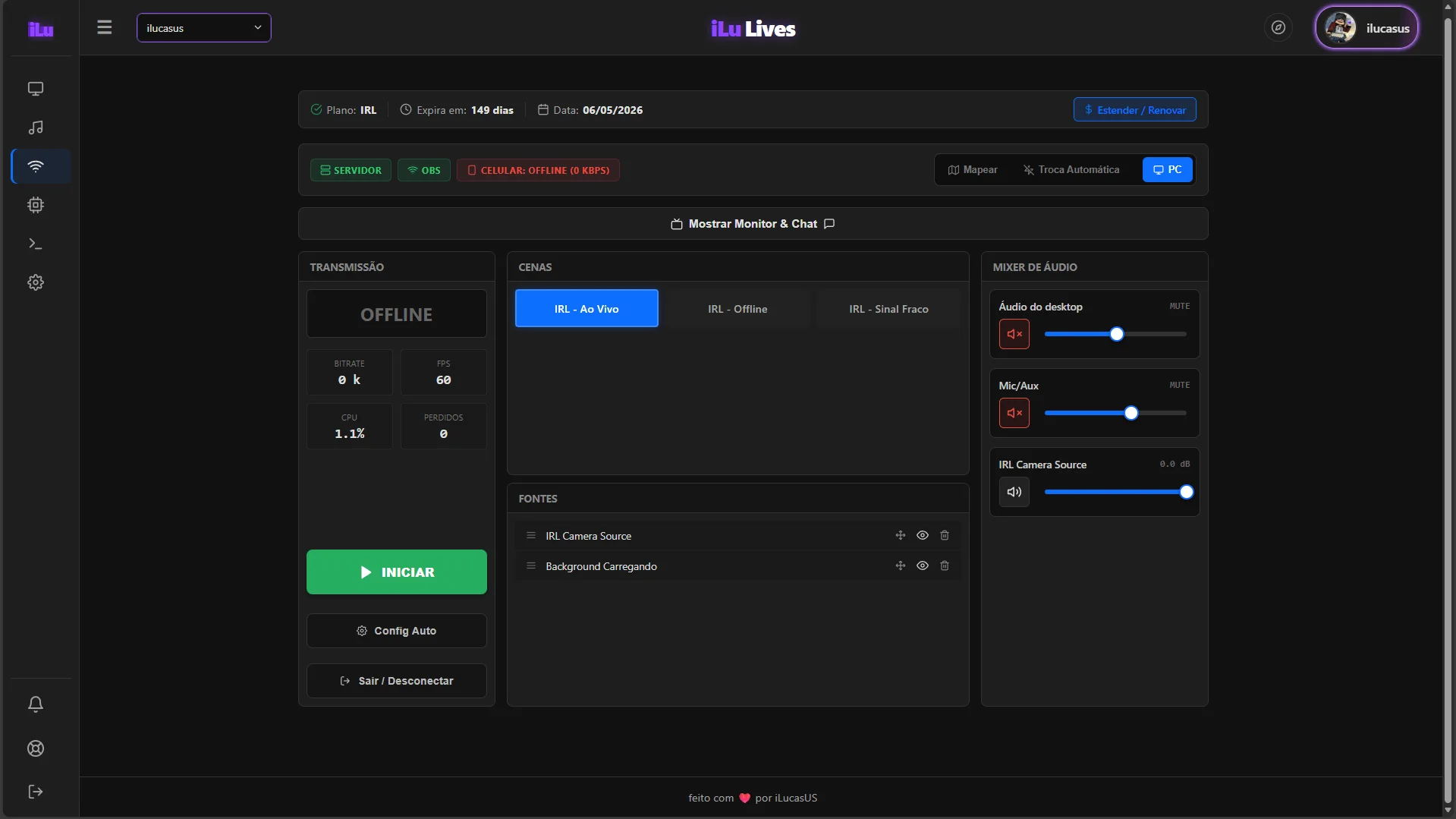
Task: Click the PERDIDOS 0 stat
Action: [444, 427]
